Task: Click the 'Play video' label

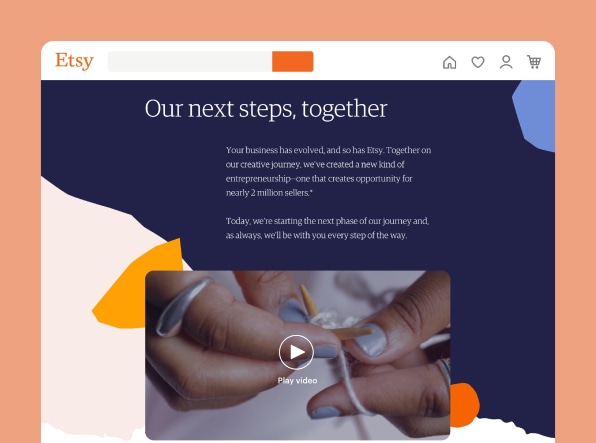Action: pos(297,381)
